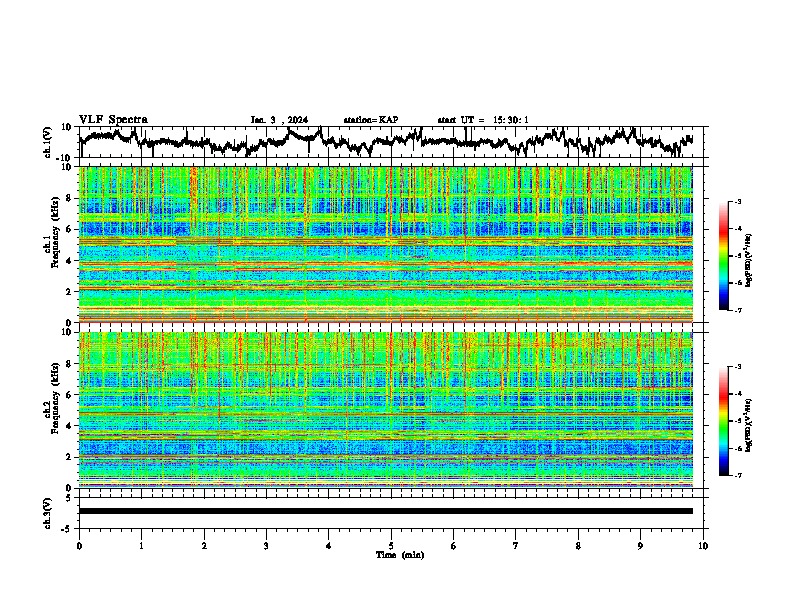The width and height of the screenshot is (792, 612).
Task: Click inside the ch.2 spectrogram panel
Action: click(386, 410)
